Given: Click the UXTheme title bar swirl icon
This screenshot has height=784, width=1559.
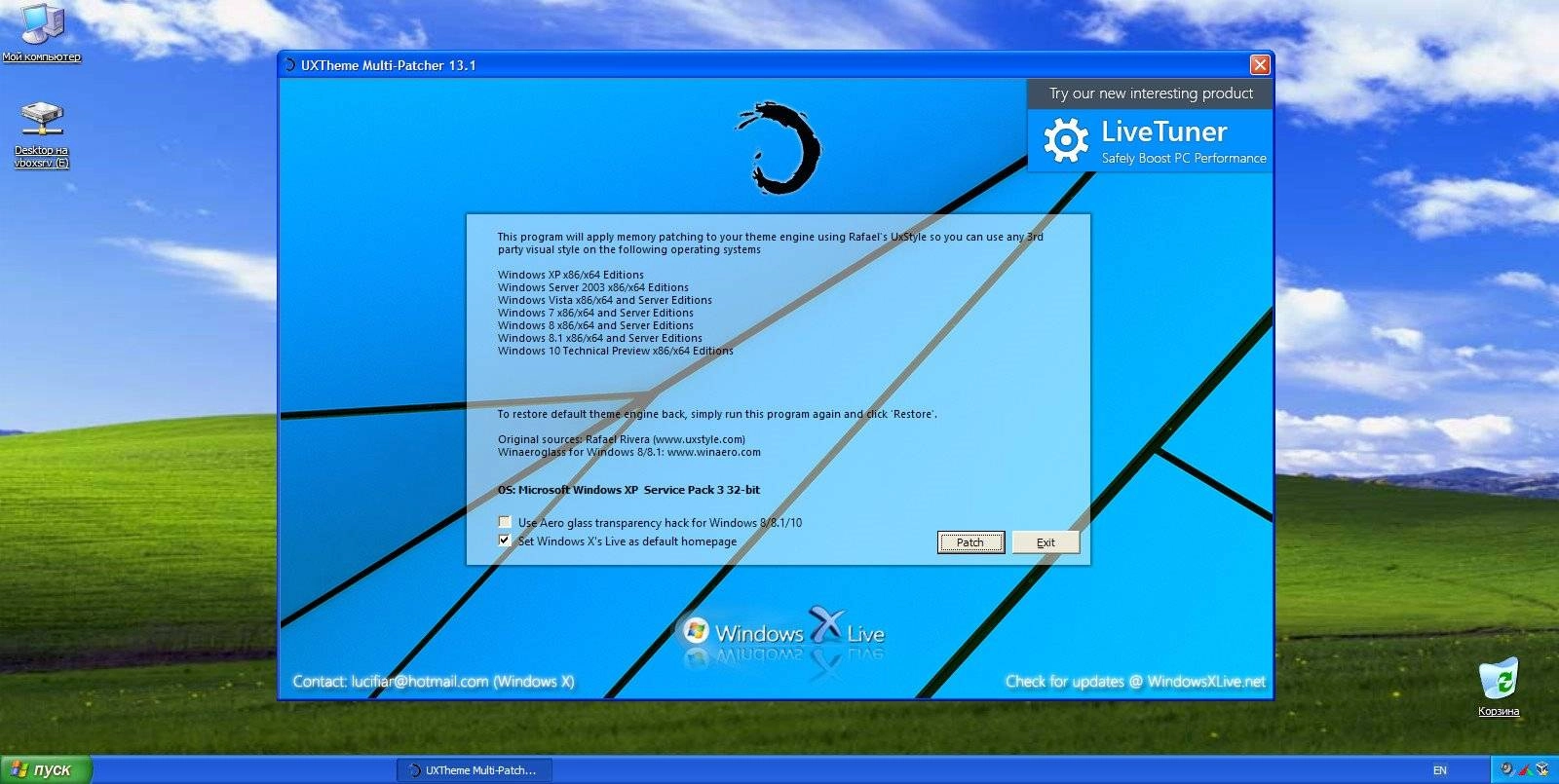Looking at the screenshot, I should 289,65.
